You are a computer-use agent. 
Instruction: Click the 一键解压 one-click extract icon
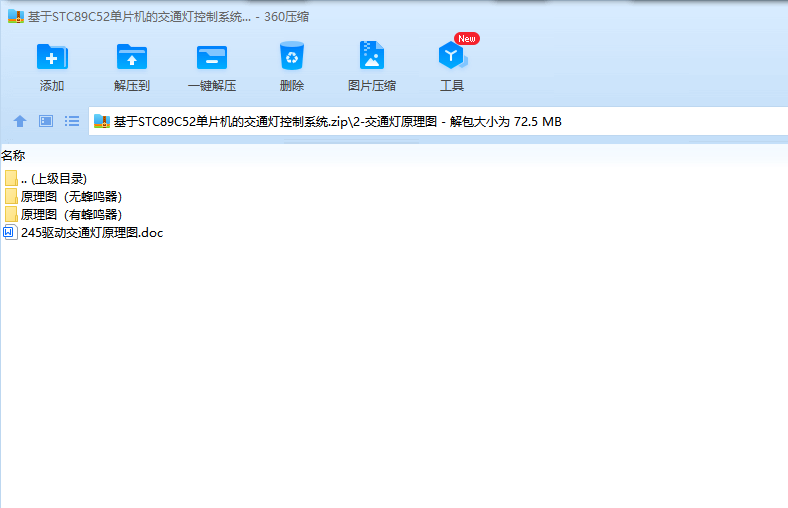coord(212,58)
